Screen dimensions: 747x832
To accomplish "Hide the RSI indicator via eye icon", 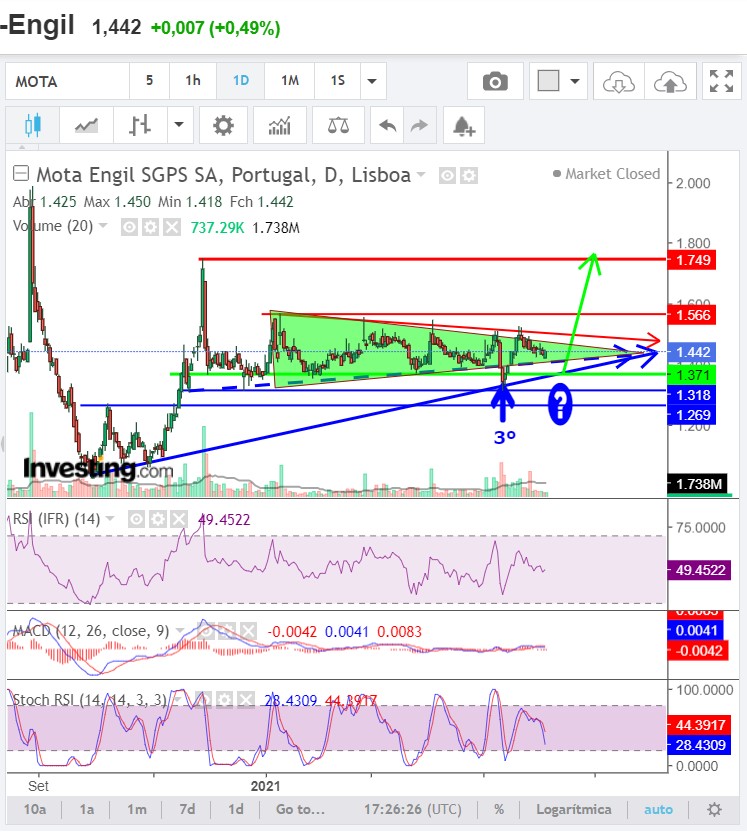I will pos(136,519).
